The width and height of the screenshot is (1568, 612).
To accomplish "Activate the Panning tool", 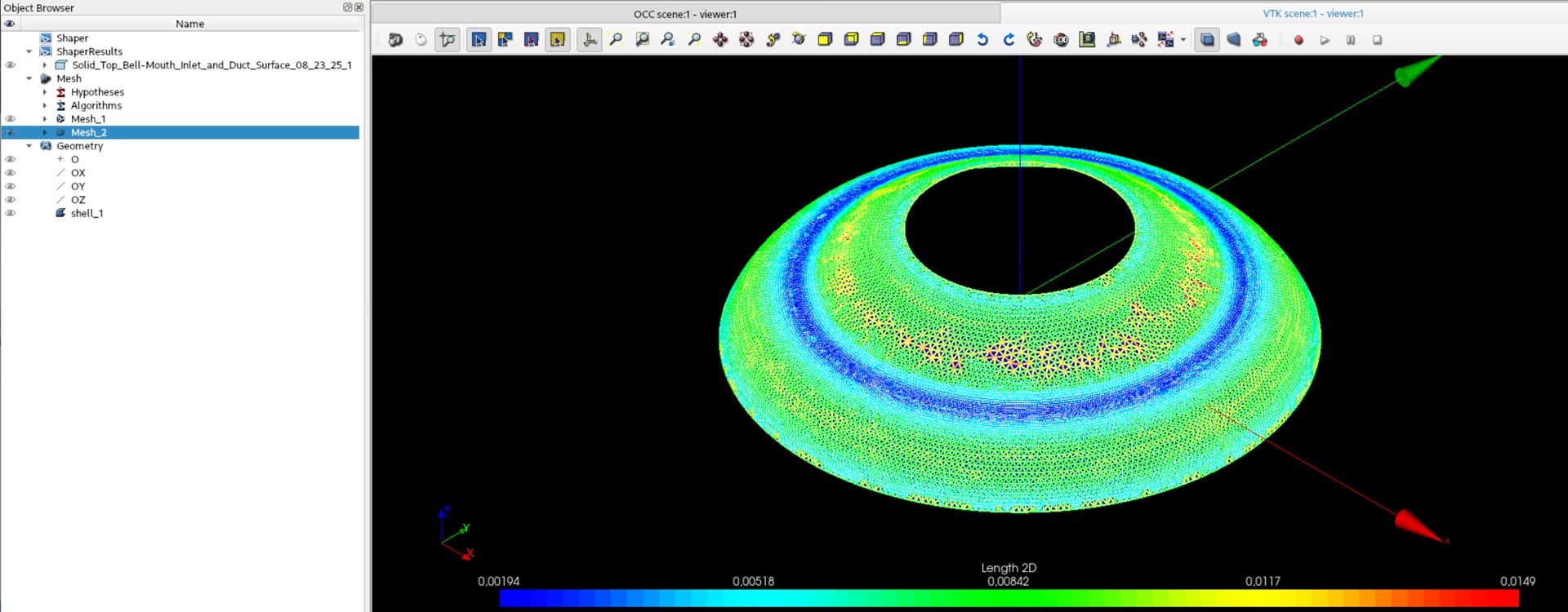I will (x=720, y=40).
